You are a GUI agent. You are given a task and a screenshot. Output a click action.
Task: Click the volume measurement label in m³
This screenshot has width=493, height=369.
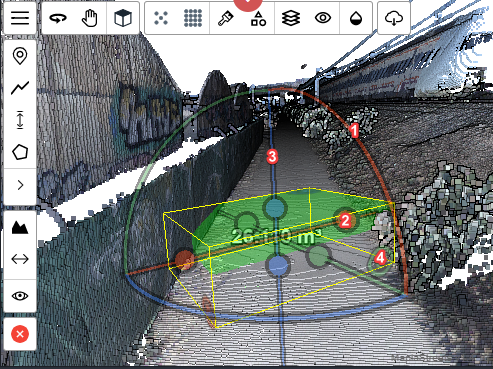coord(277,236)
